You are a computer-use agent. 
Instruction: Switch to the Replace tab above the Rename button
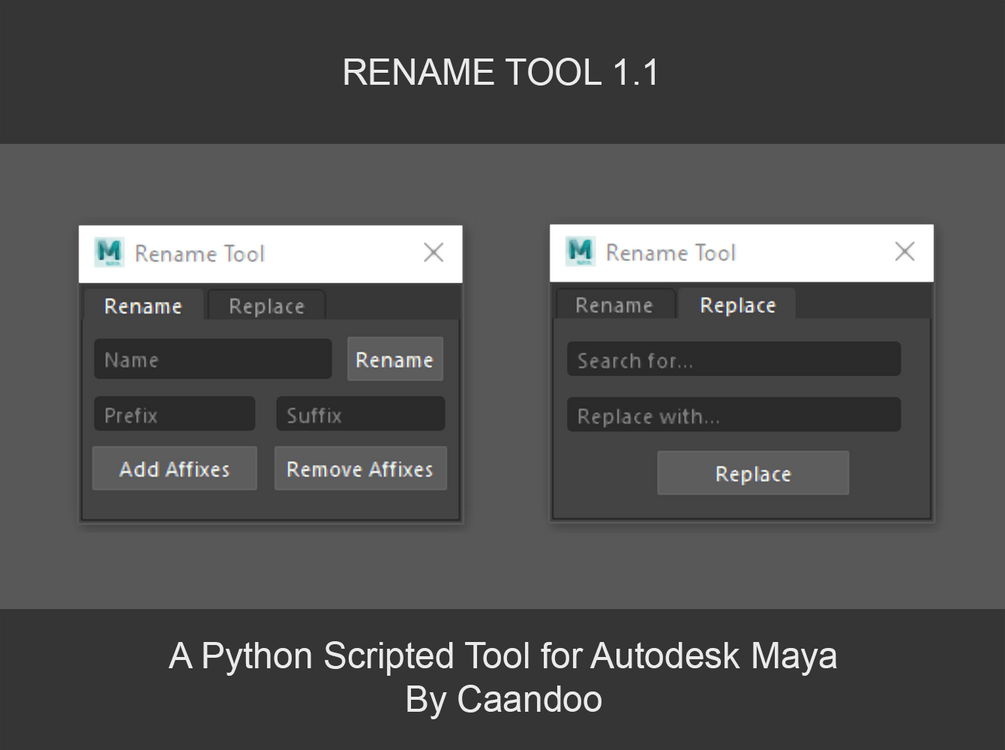tap(266, 306)
